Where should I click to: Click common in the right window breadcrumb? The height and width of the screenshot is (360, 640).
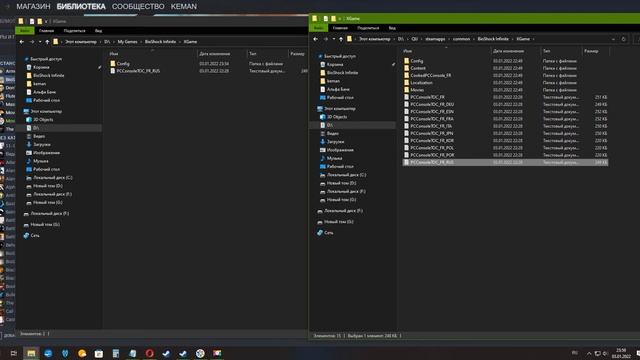click(461, 39)
